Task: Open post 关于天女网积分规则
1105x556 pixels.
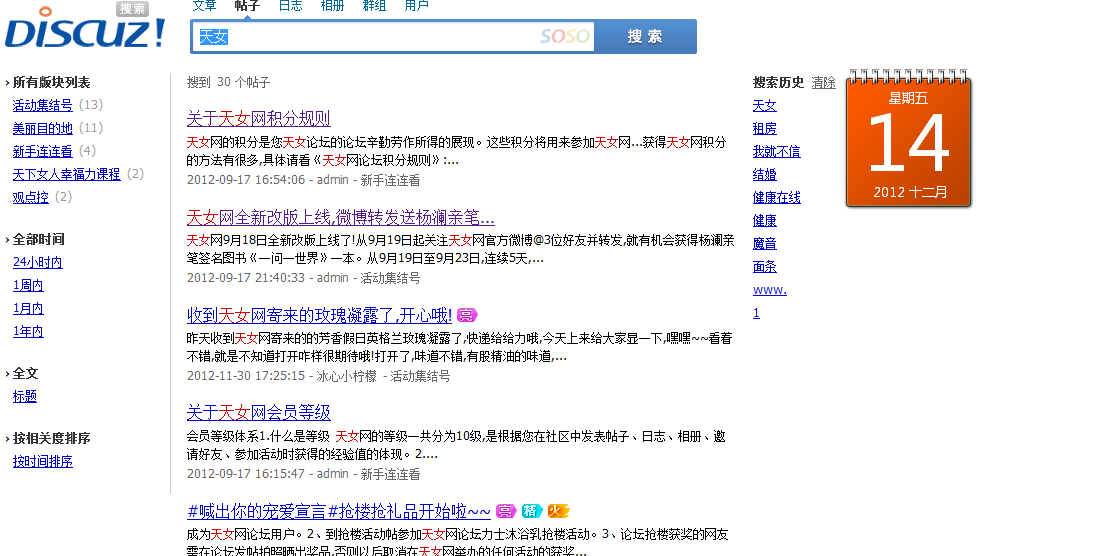Action: pos(259,118)
